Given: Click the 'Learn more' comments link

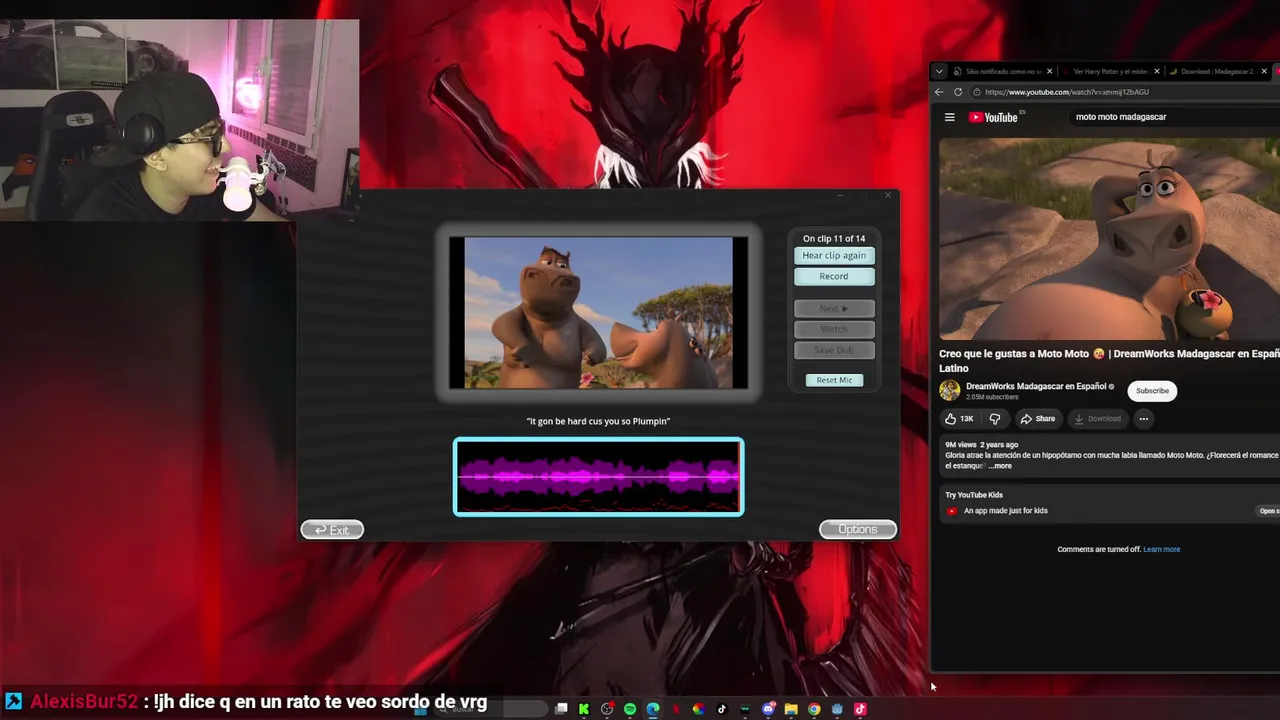Looking at the screenshot, I should (x=1161, y=549).
